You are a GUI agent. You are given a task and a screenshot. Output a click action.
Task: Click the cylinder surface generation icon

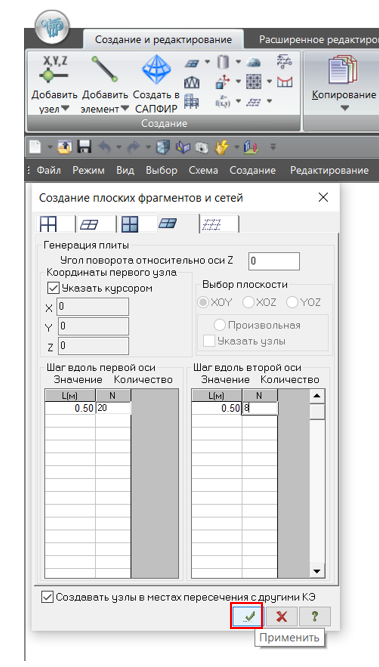click(223, 63)
